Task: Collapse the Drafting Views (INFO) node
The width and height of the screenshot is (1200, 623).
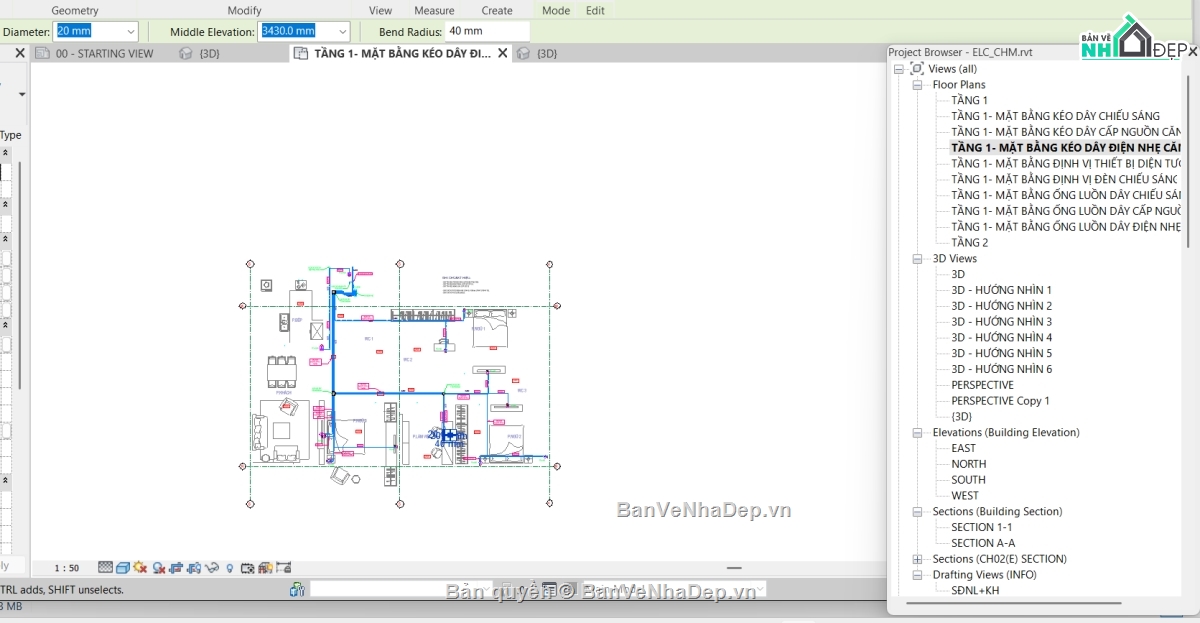Action: pyautogui.click(x=917, y=575)
